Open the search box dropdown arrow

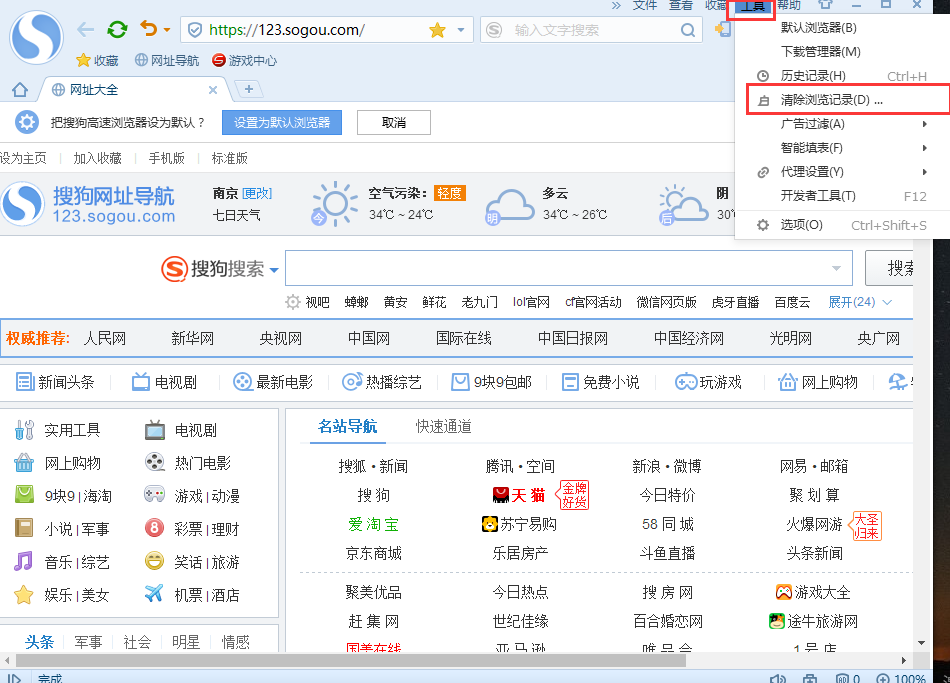coord(836,267)
